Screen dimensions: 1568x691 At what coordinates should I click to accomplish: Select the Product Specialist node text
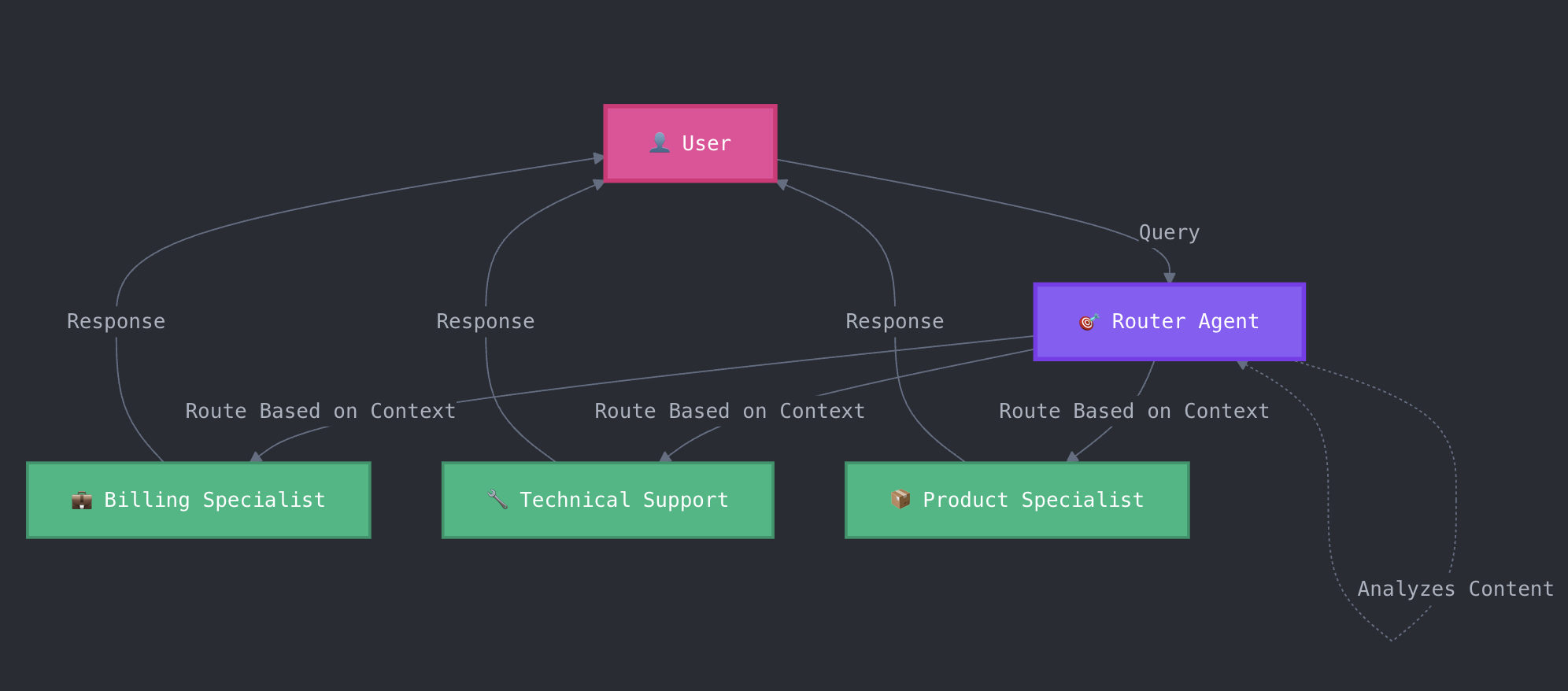tap(1033, 500)
